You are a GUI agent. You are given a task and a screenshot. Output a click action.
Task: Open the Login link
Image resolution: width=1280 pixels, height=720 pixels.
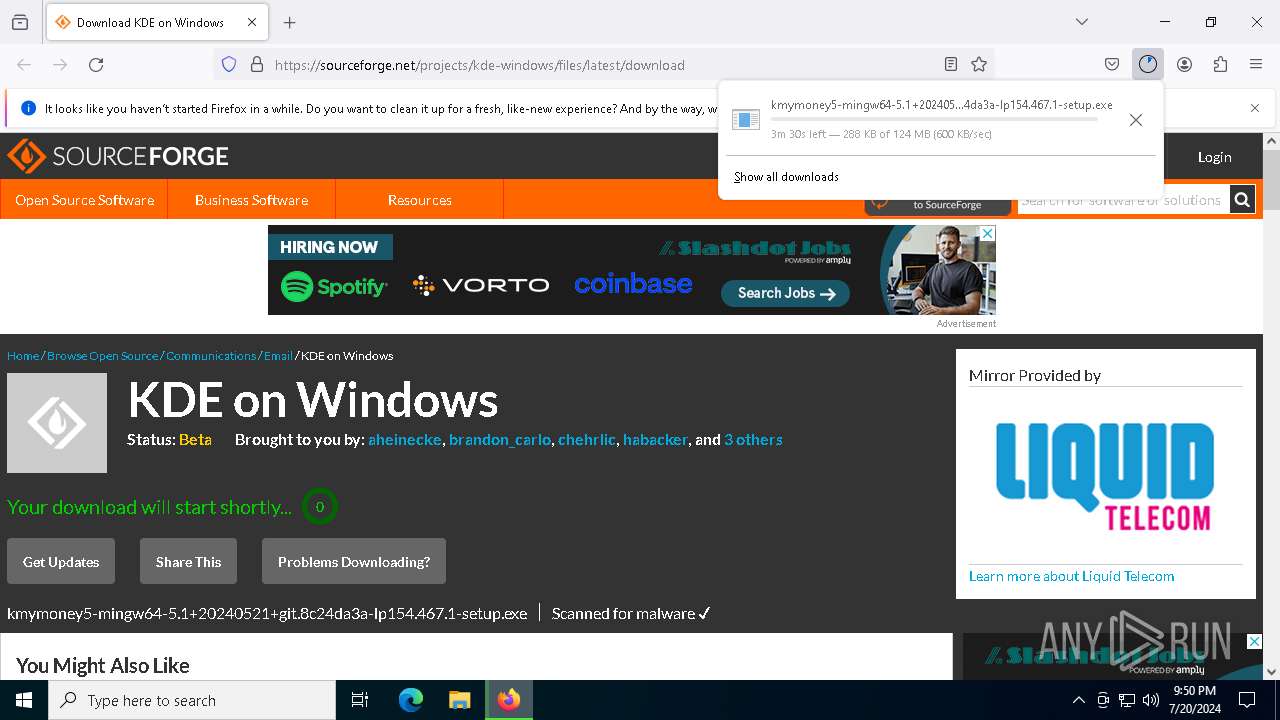(x=1214, y=157)
